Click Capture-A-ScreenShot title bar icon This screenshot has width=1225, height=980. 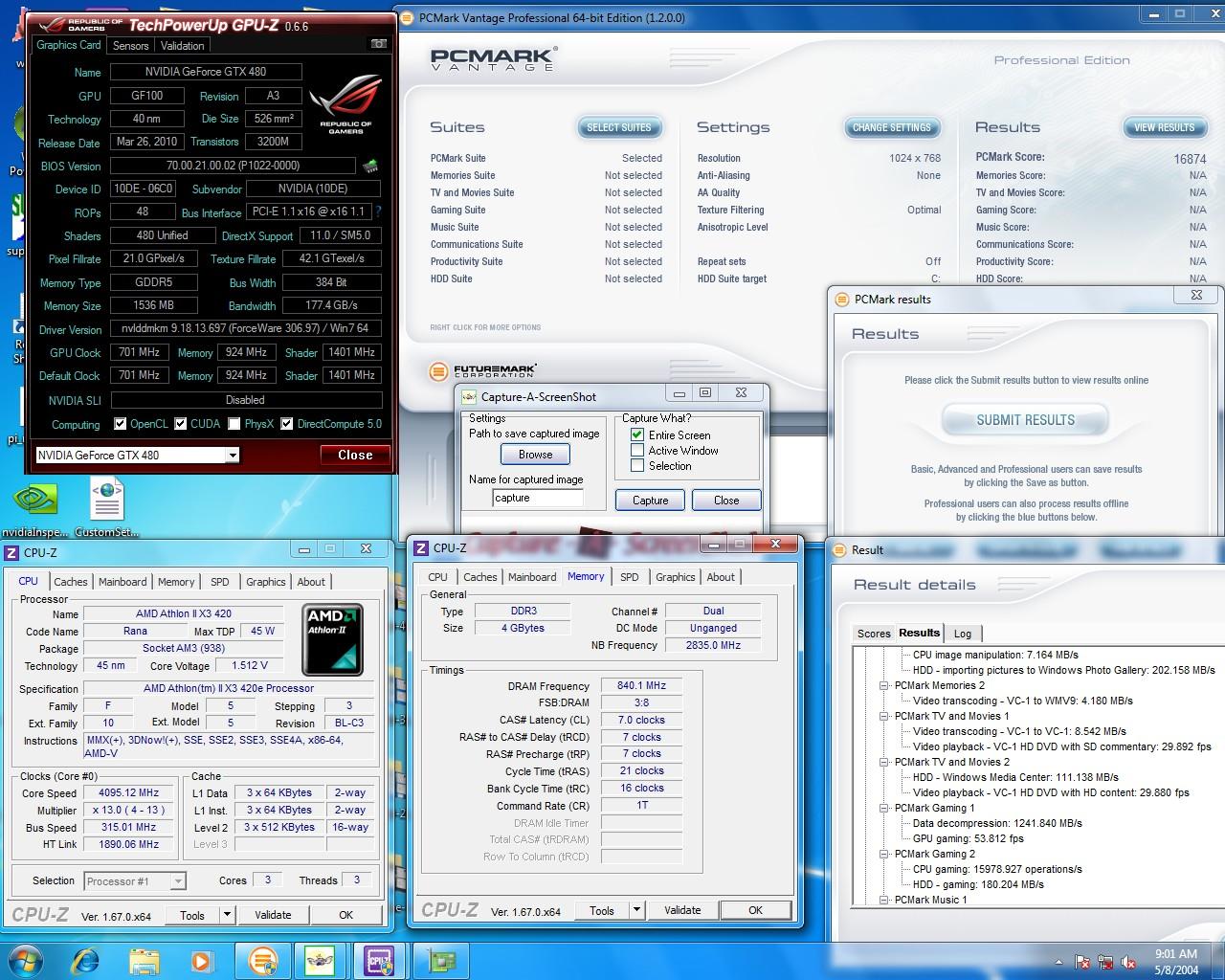coord(469,396)
